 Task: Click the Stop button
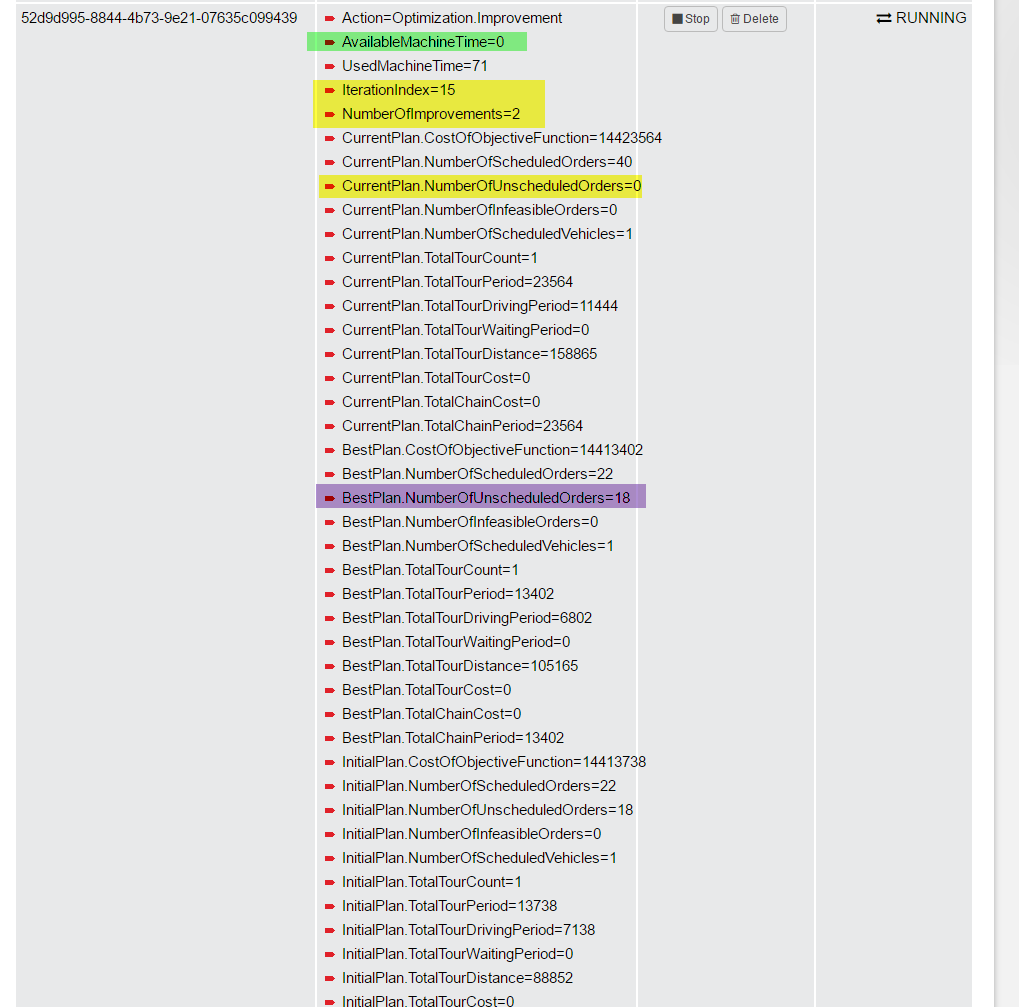[x=690, y=19]
